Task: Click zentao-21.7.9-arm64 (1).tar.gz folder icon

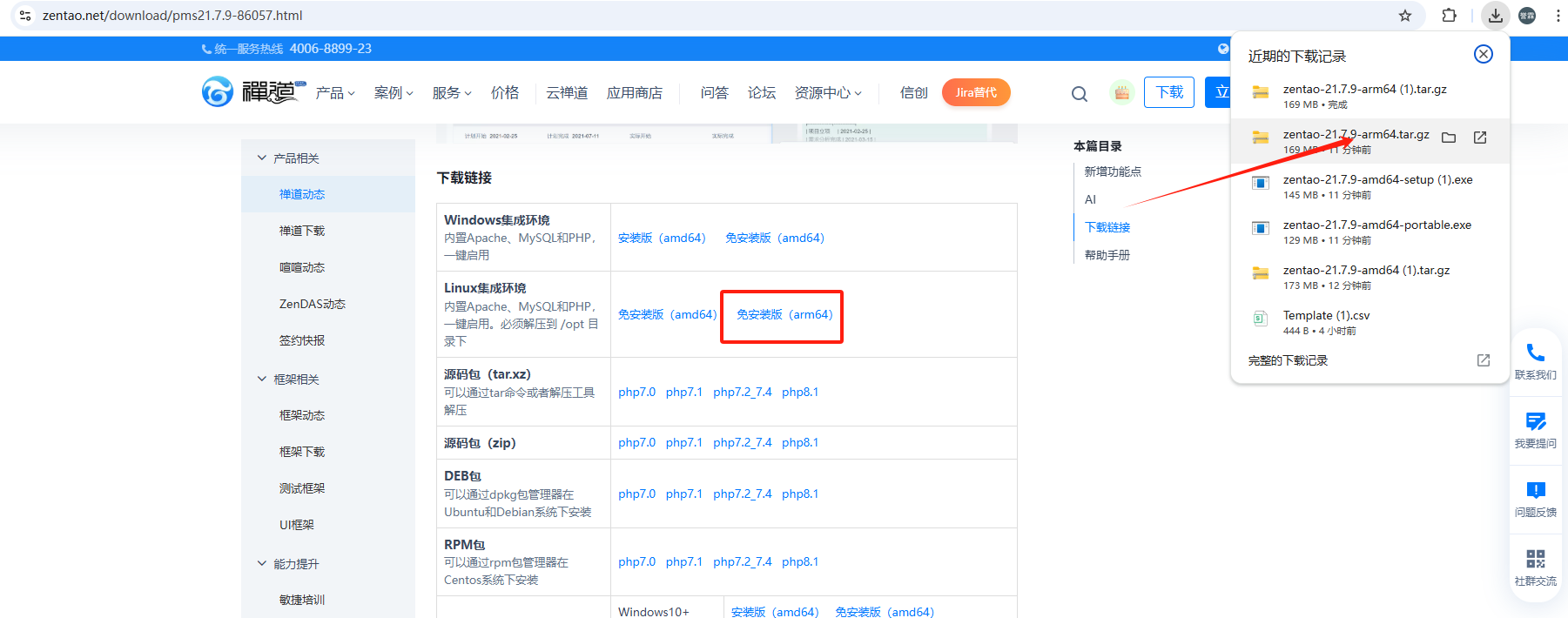Action: coord(1260,92)
